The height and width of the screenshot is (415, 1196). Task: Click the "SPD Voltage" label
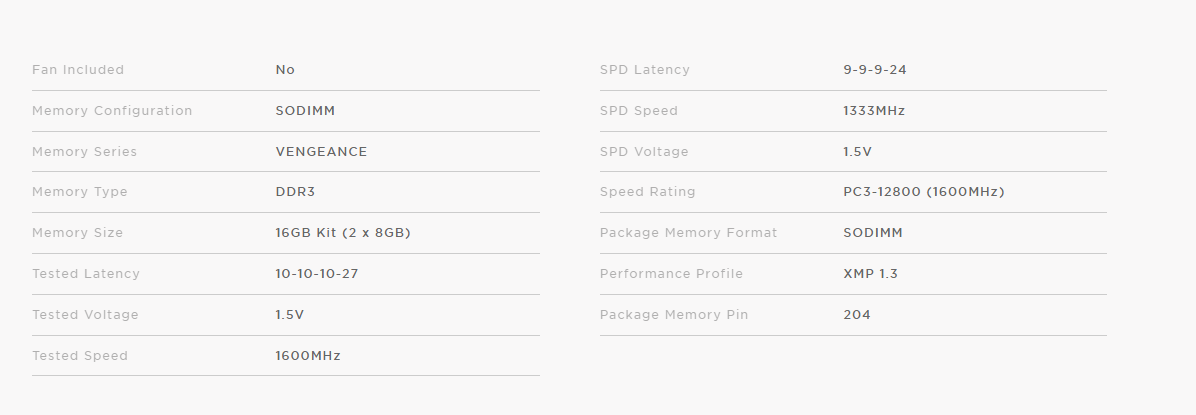[644, 152]
